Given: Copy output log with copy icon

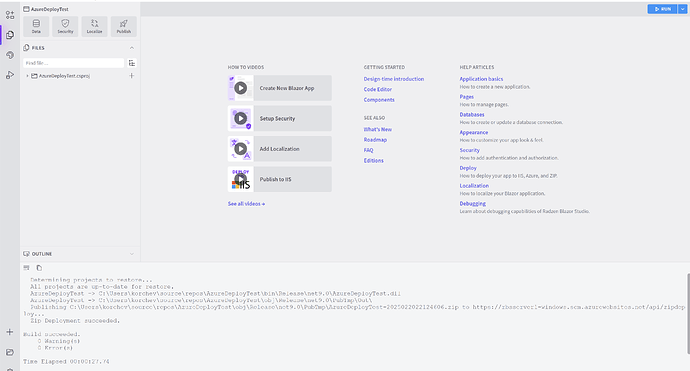Looking at the screenshot, I should coord(39,268).
